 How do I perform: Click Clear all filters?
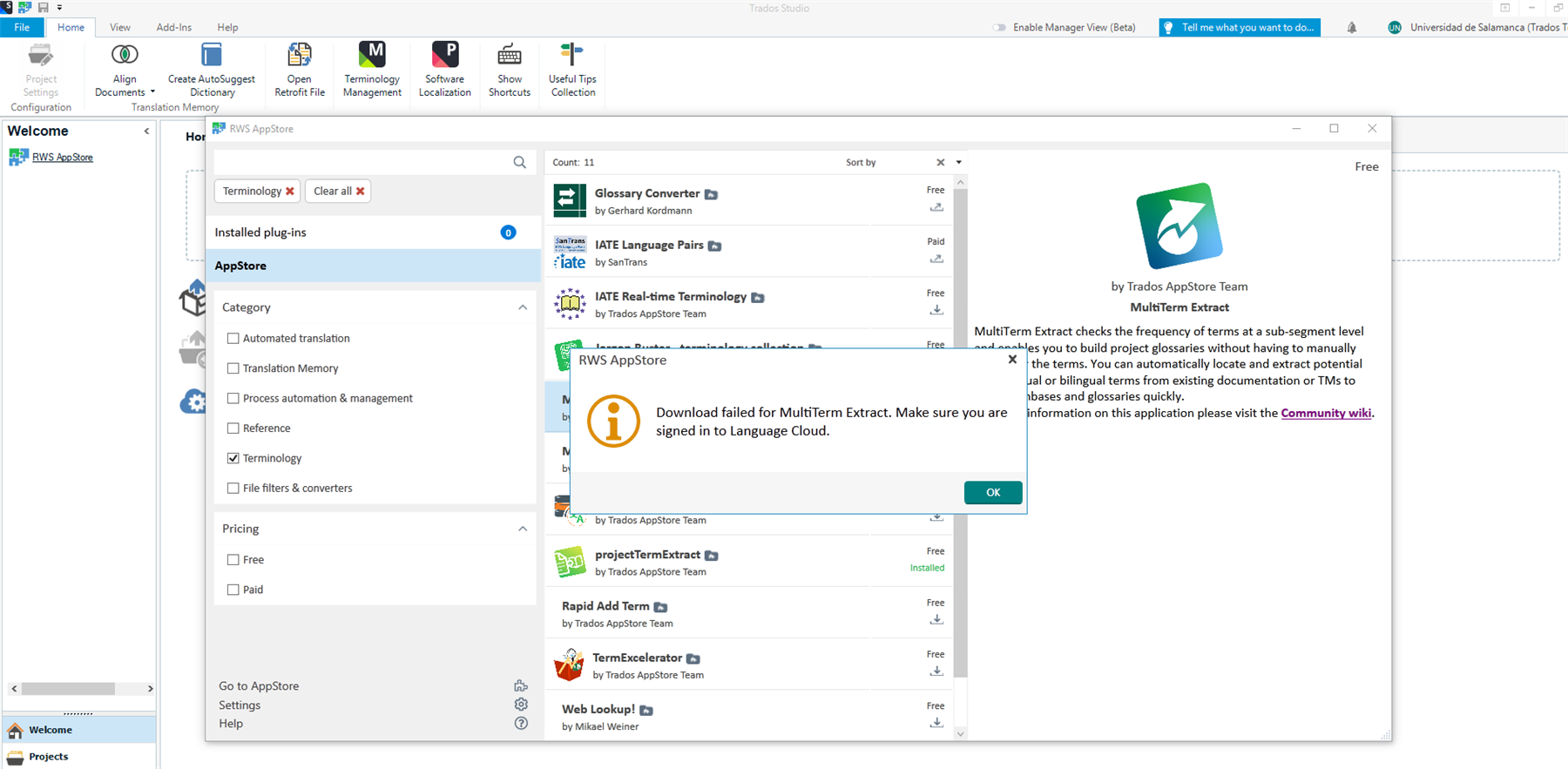338,191
